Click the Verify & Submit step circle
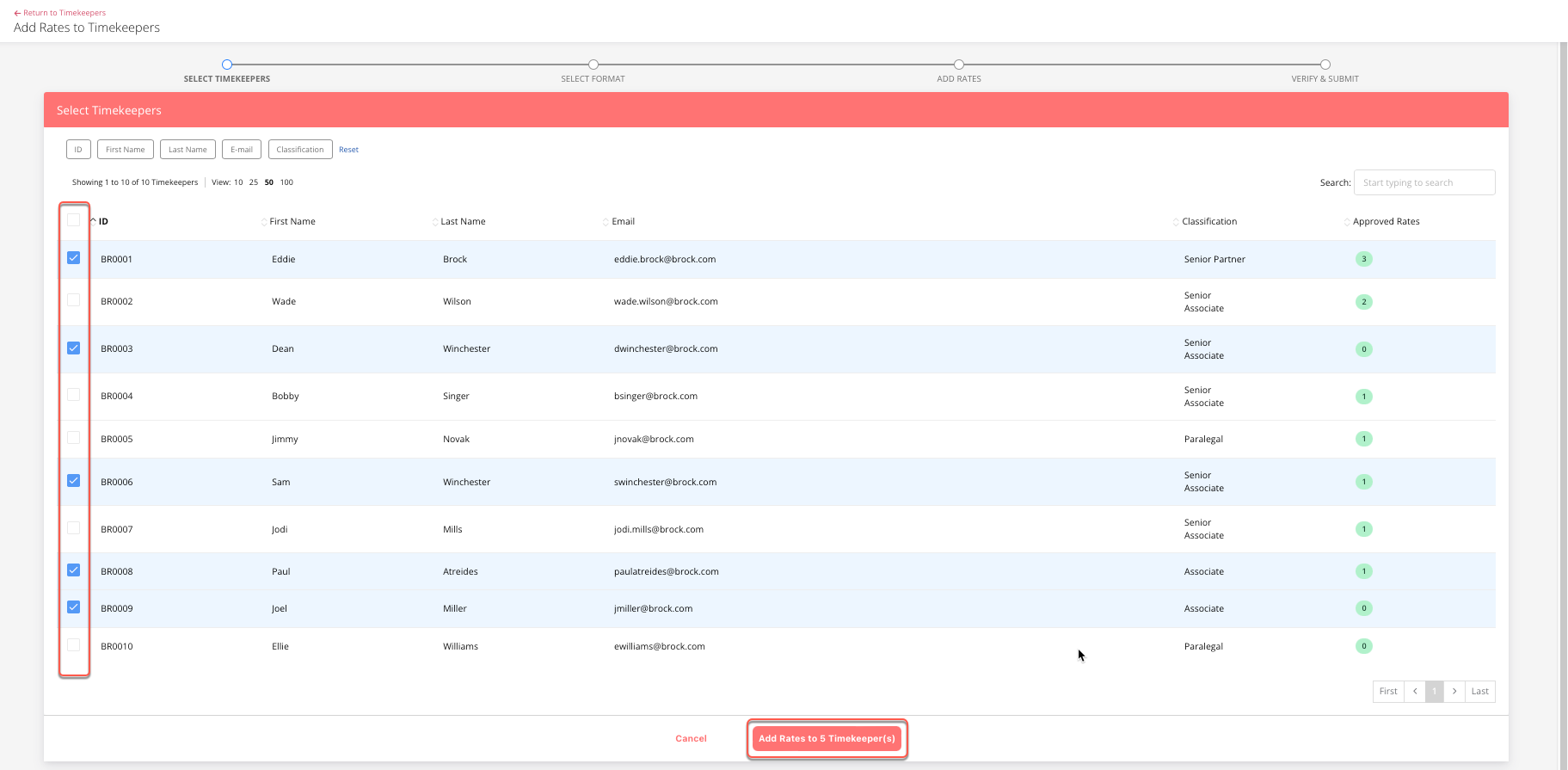Image resolution: width=1568 pixels, height=770 pixels. pos(1325,65)
